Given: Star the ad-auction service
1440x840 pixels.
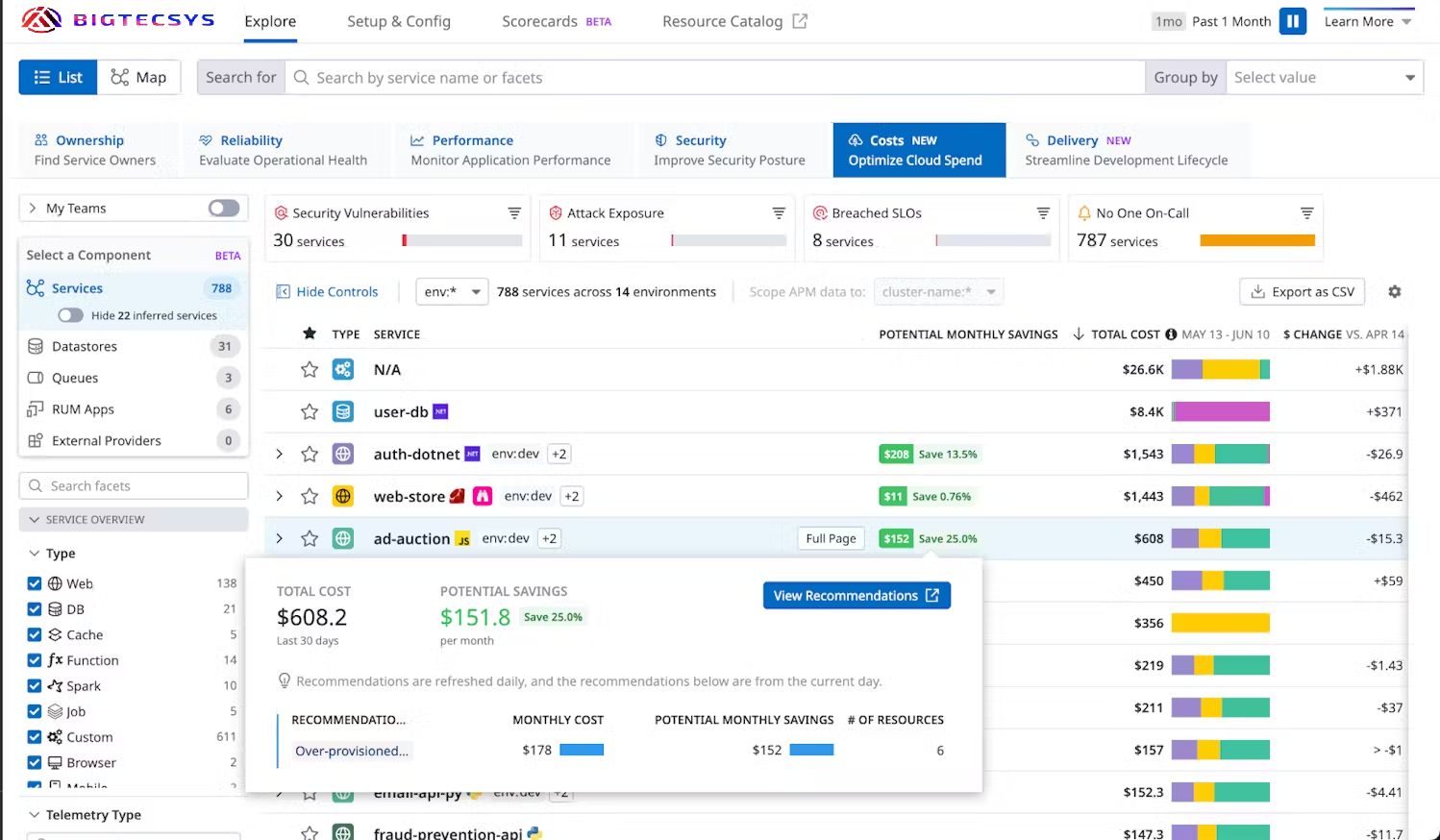Looking at the screenshot, I should click(x=310, y=538).
